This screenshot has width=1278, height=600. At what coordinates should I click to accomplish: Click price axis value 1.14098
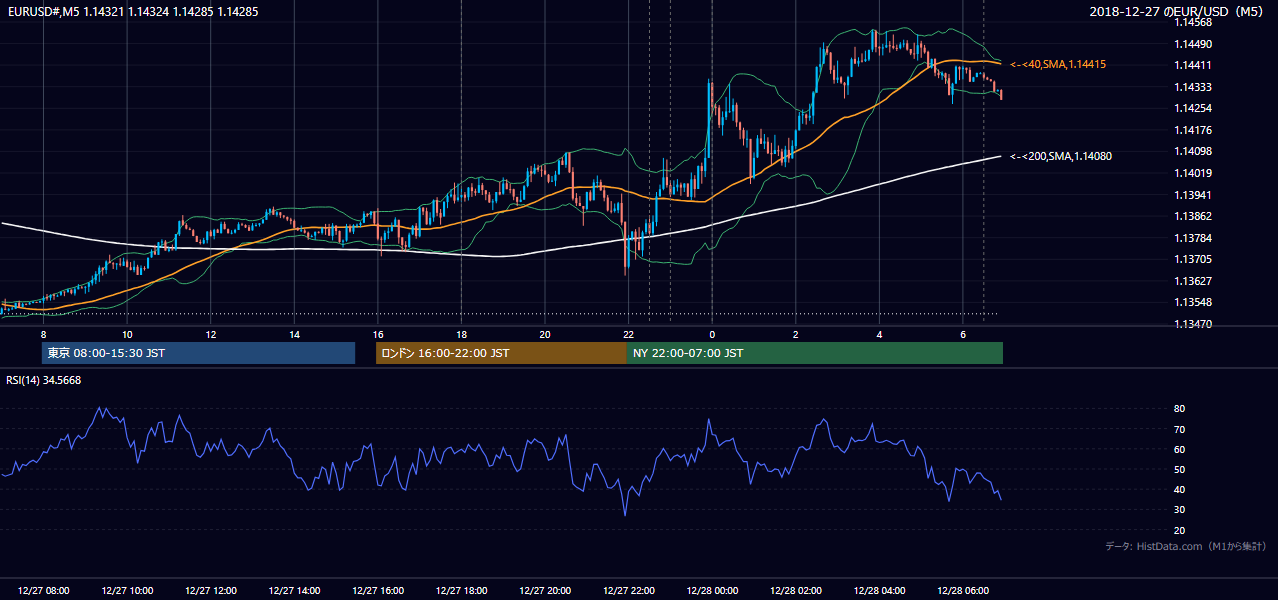coord(1194,151)
